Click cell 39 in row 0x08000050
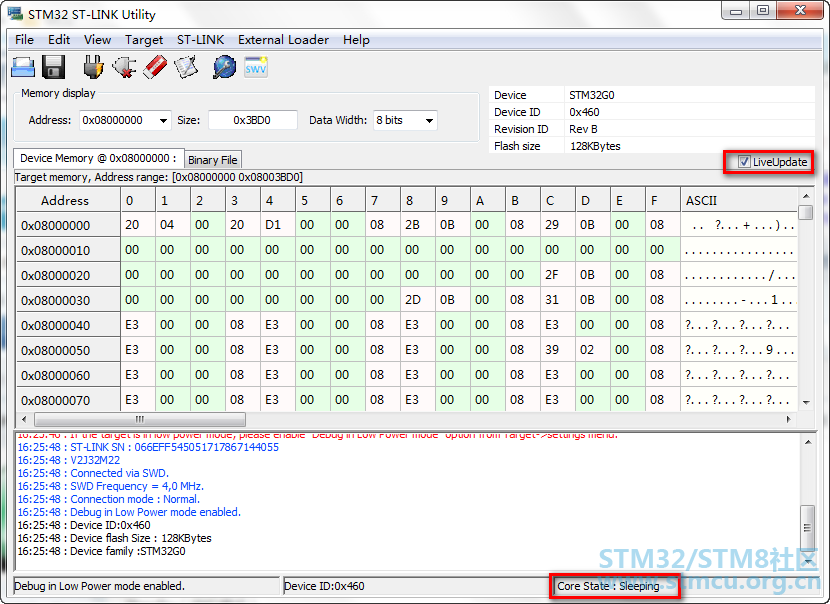 (x=557, y=350)
